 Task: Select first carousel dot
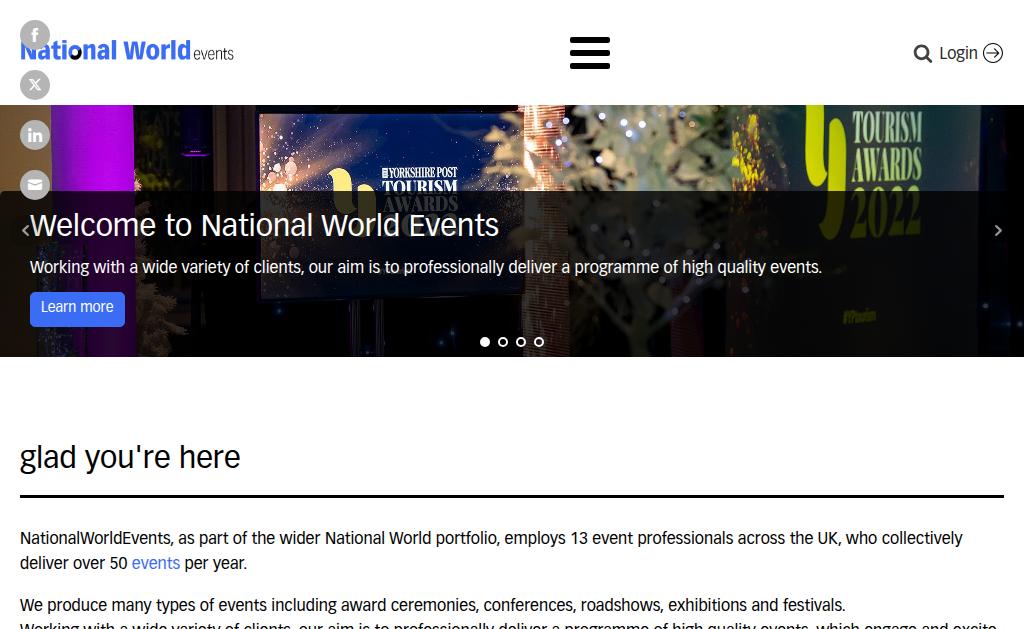tap(485, 342)
